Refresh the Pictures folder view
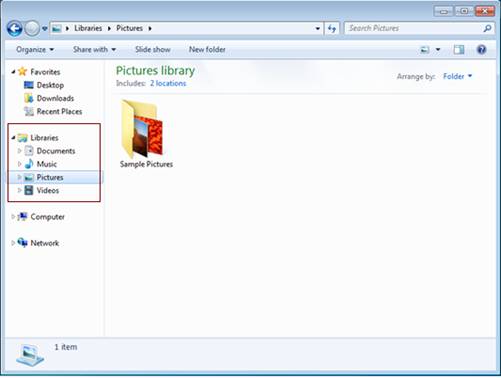Viewport: 501px width, 378px height. (x=332, y=29)
